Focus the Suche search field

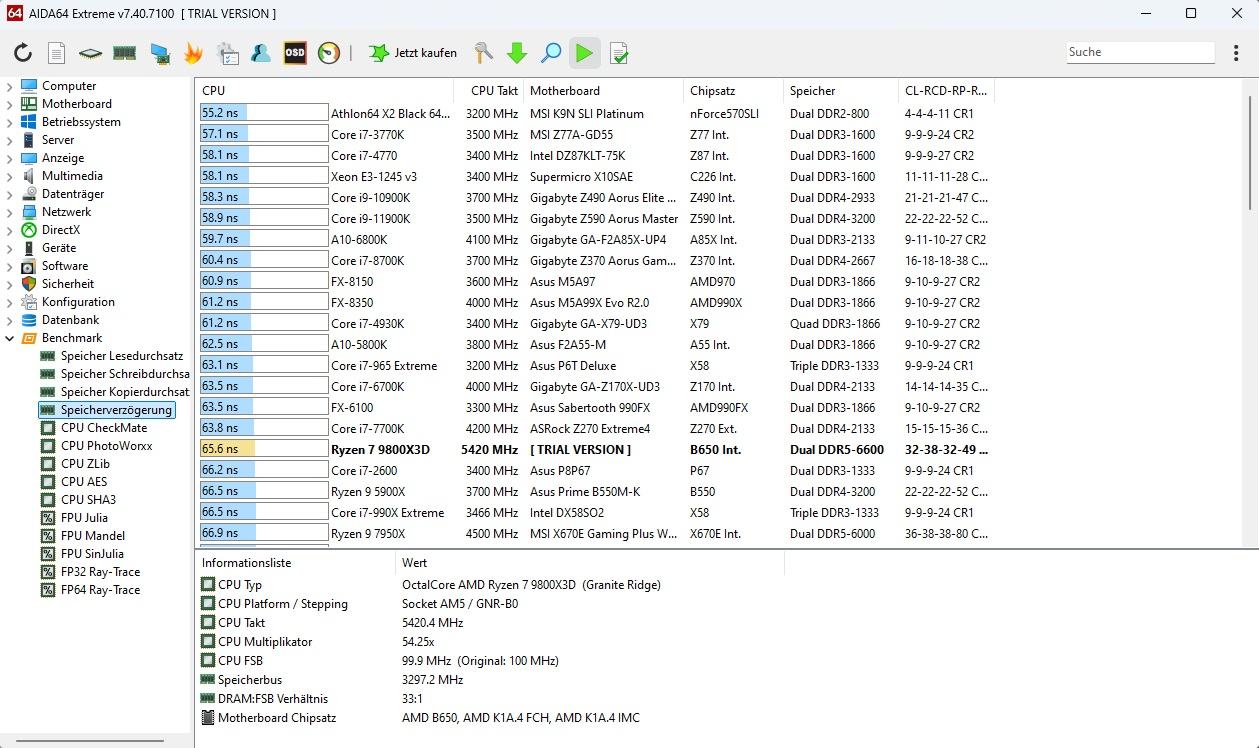1140,52
